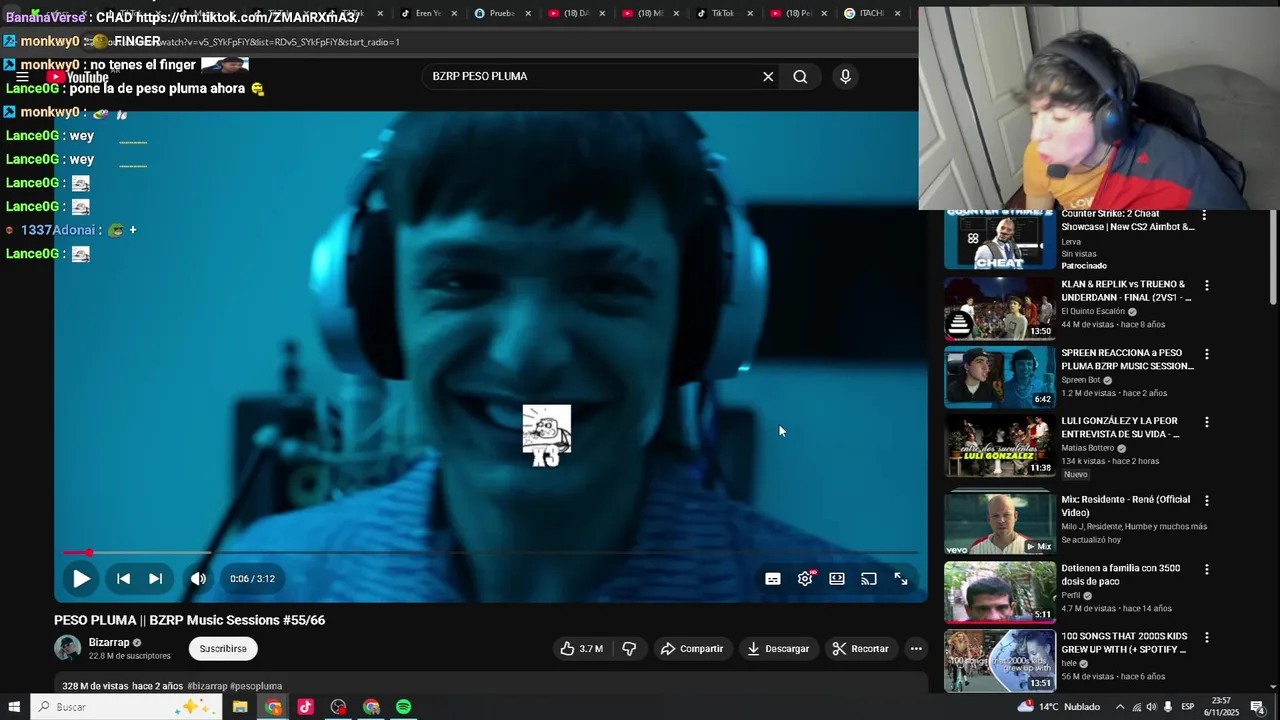Play the paused YouTube video
The image size is (1280, 720).
(81, 578)
